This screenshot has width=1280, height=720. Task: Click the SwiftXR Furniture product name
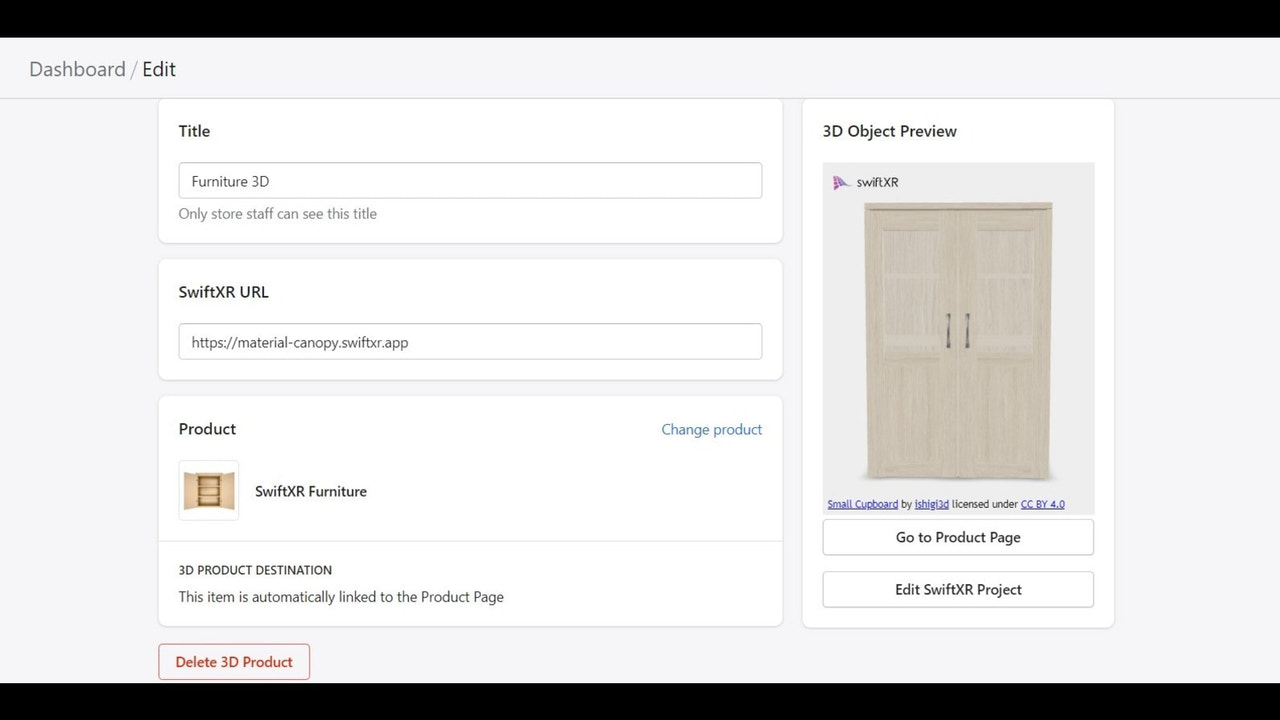coord(311,491)
